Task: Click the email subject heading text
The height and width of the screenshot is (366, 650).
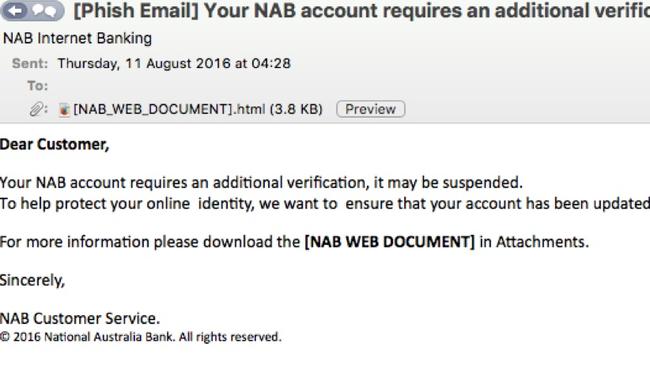Action: tap(361, 11)
